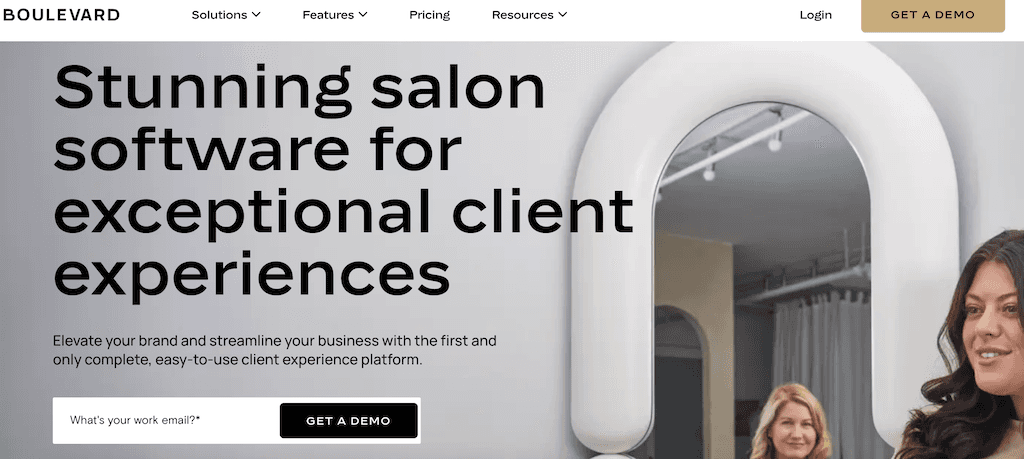Screen dimensions: 1024x459
Task: Click the Boulevard logo
Action: click(61, 14)
